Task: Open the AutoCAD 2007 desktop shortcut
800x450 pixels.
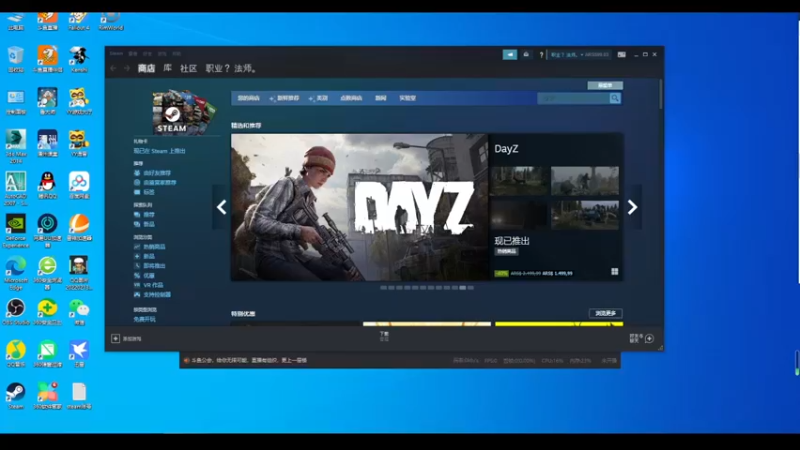Action: coord(15,188)
